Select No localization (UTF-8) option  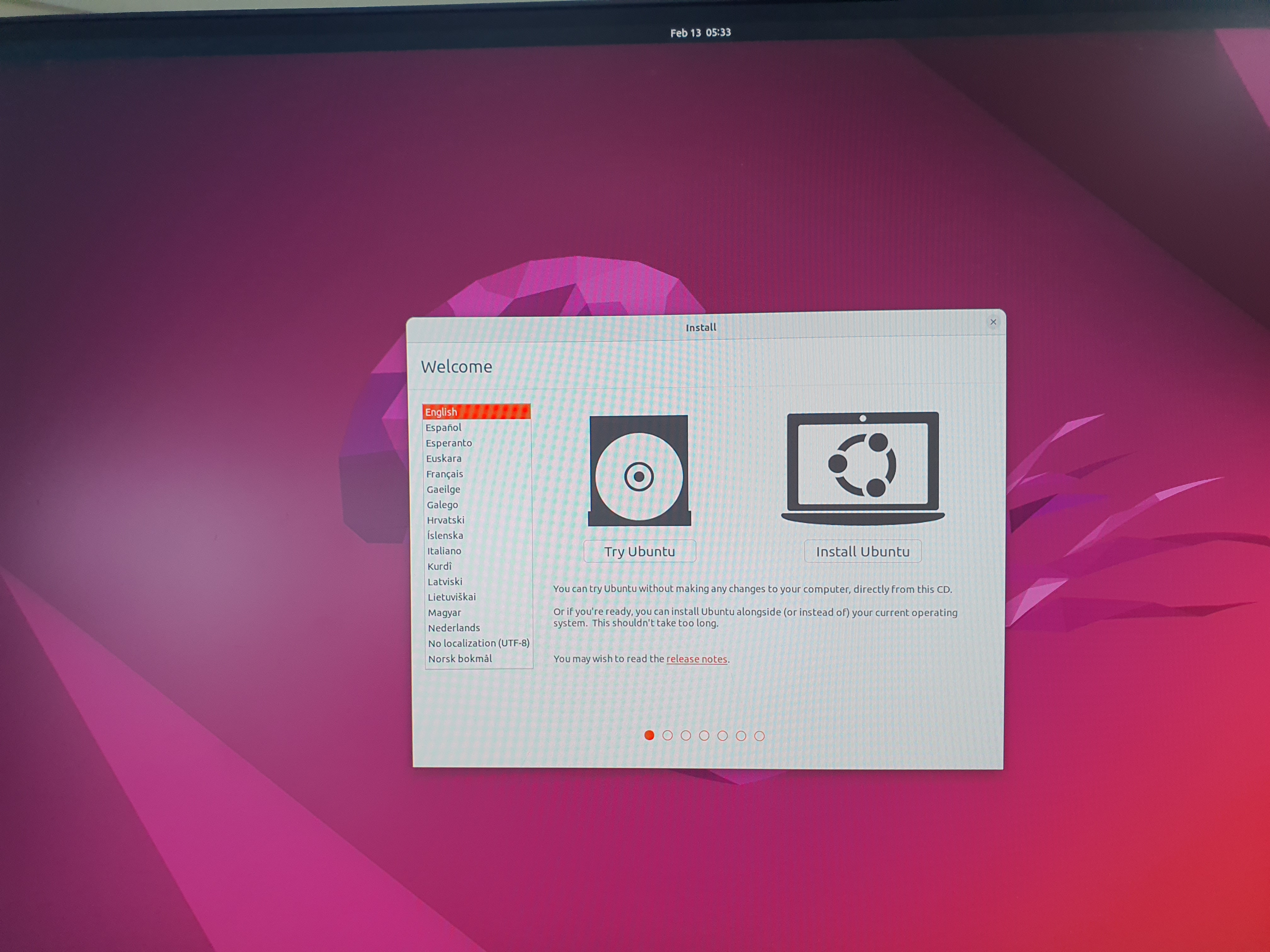(x=479, y=643)
